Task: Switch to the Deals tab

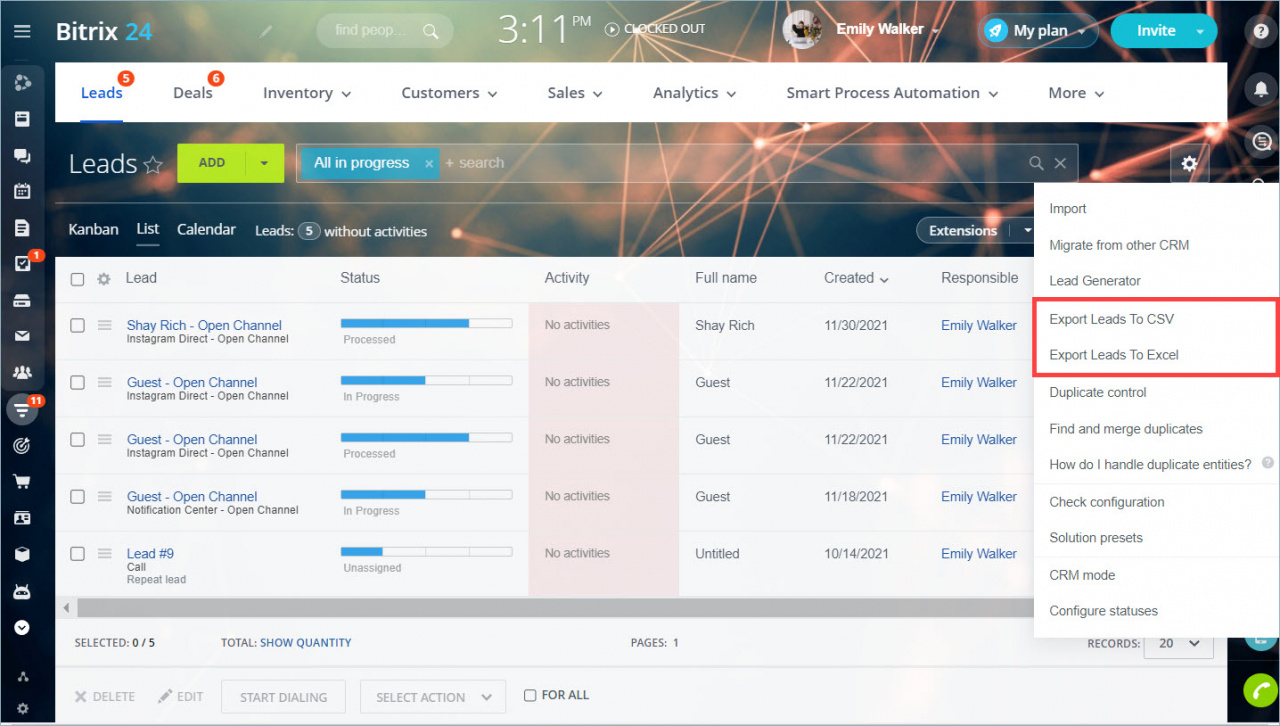Action: 193,93
